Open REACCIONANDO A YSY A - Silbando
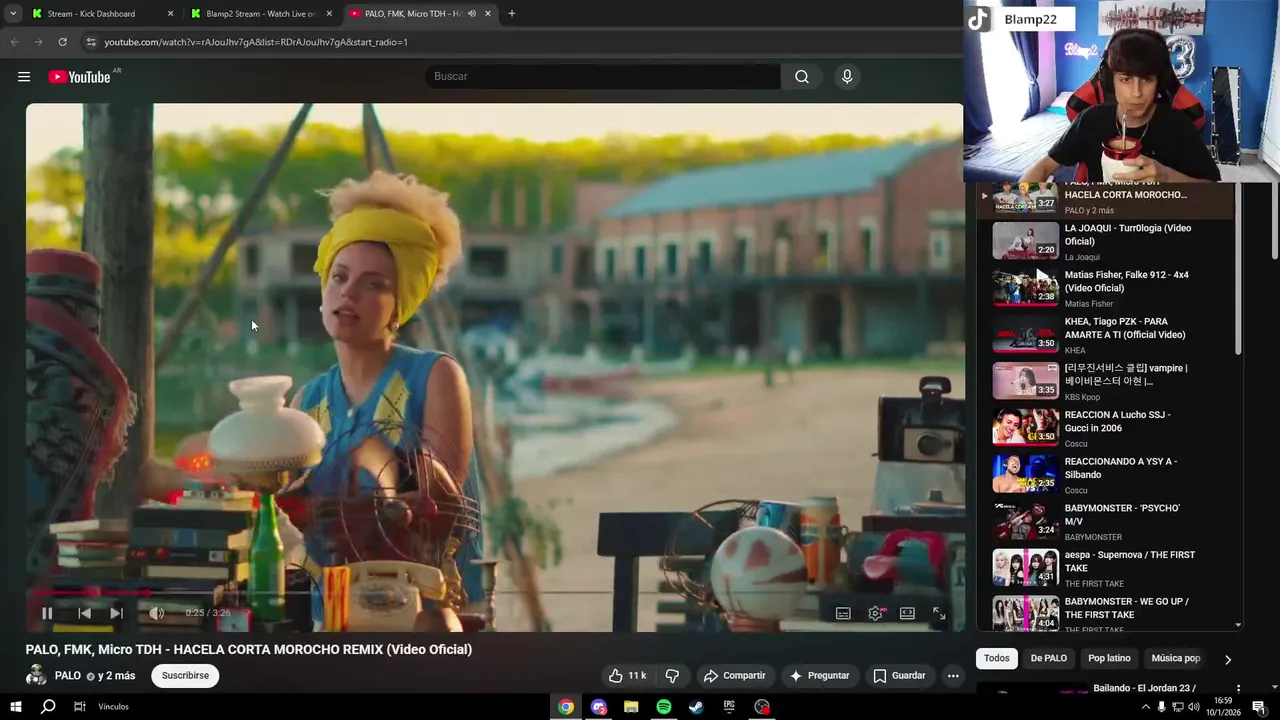Screen dimensions: 1280x720 [1107, 475]
